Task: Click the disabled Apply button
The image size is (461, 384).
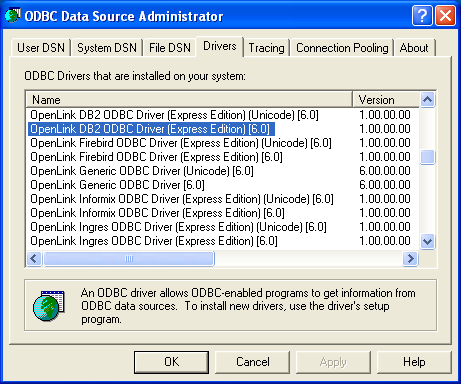Action: click(x=333, y=362)
